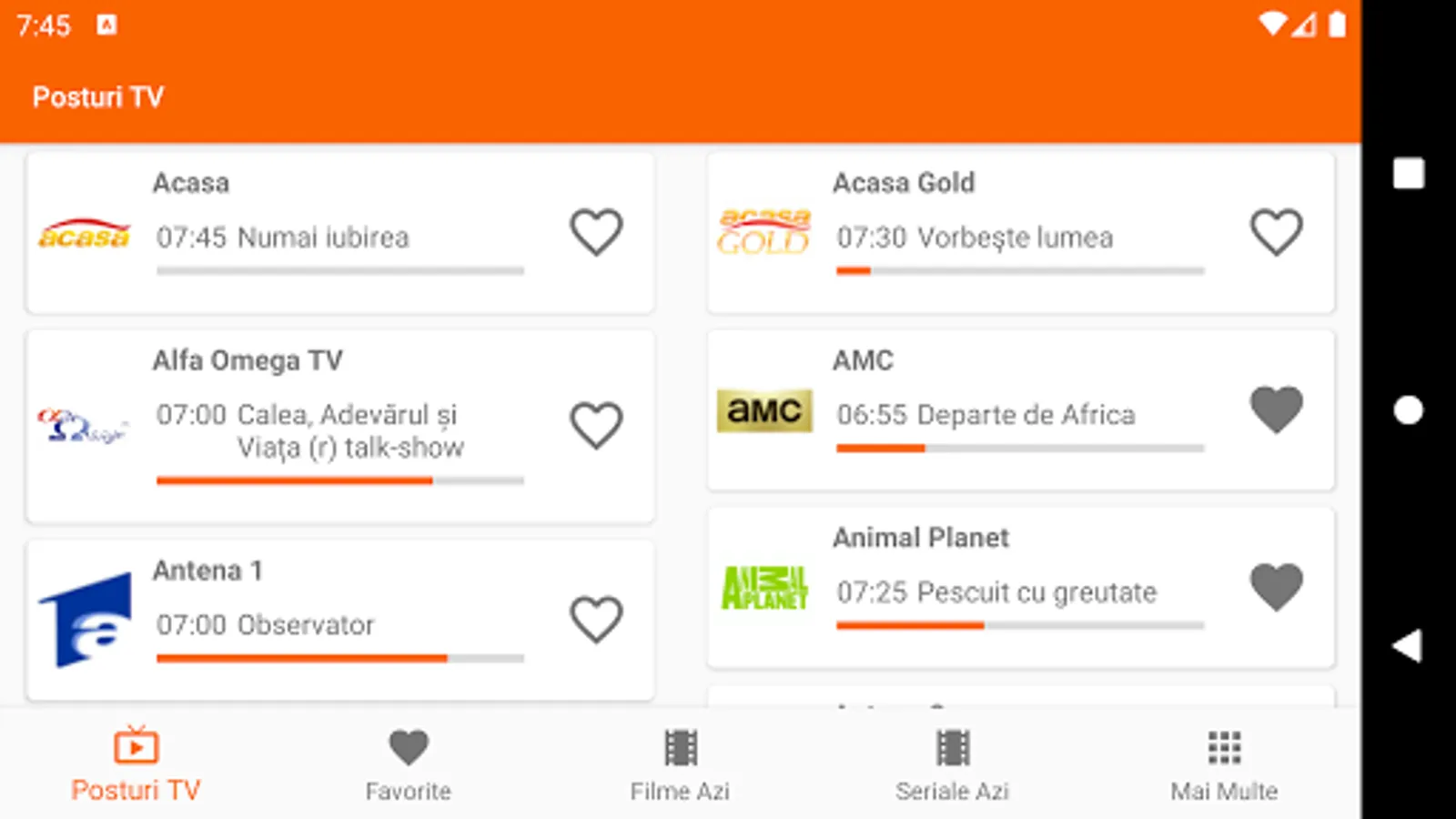This screenshot has width=1456, height=819.
Task: Tap the AMC channel logo
Action: point(764,410)
